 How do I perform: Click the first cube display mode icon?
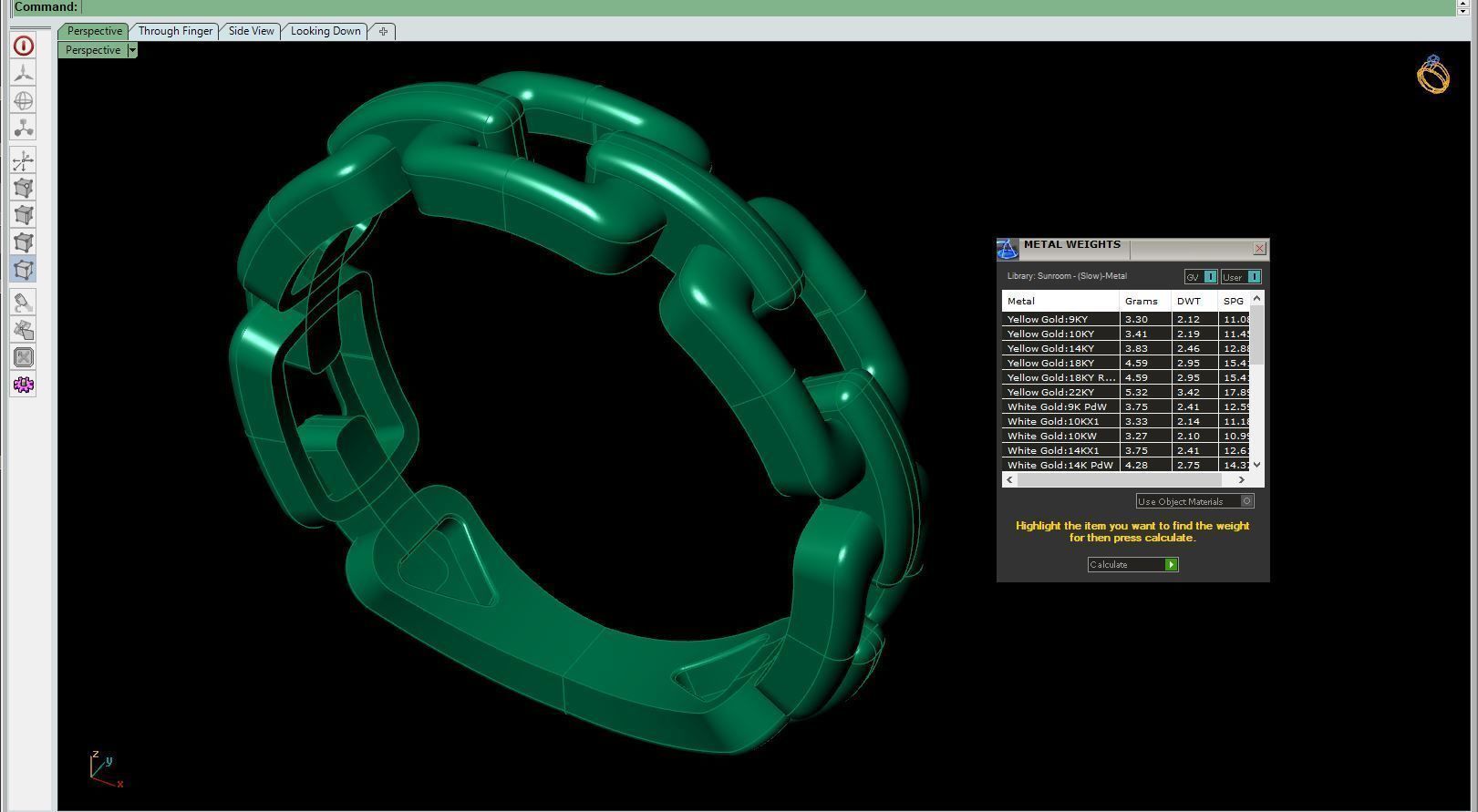tap(24, 188)
